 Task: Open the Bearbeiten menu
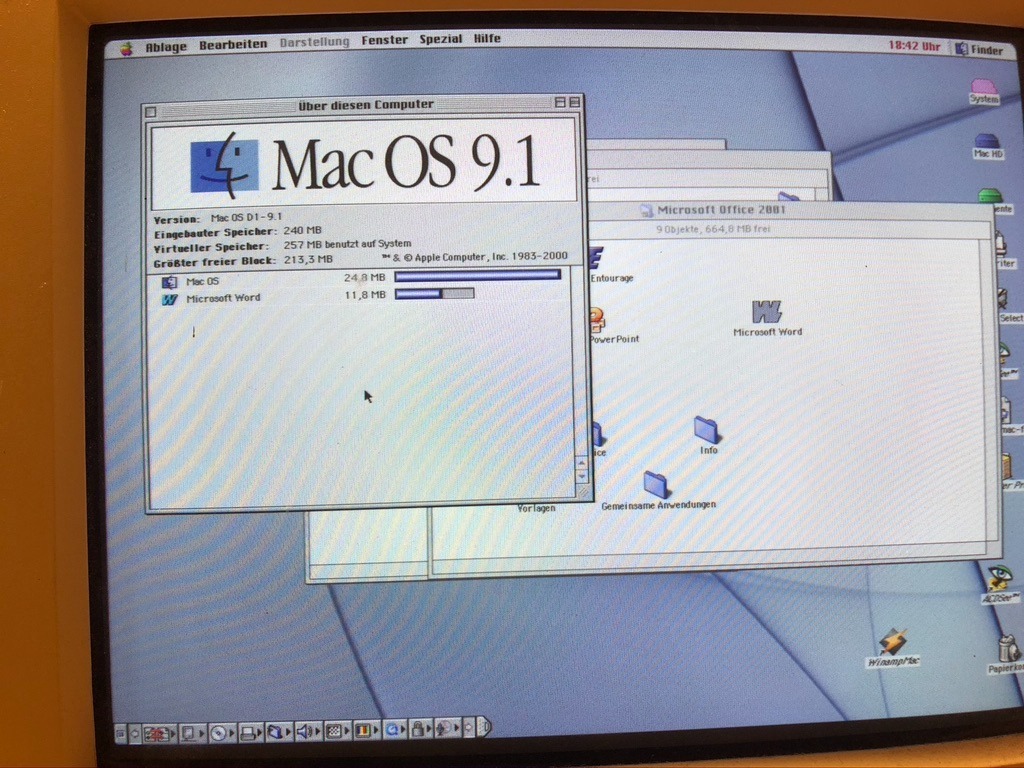pyautogui.click(x=233, y=45)
